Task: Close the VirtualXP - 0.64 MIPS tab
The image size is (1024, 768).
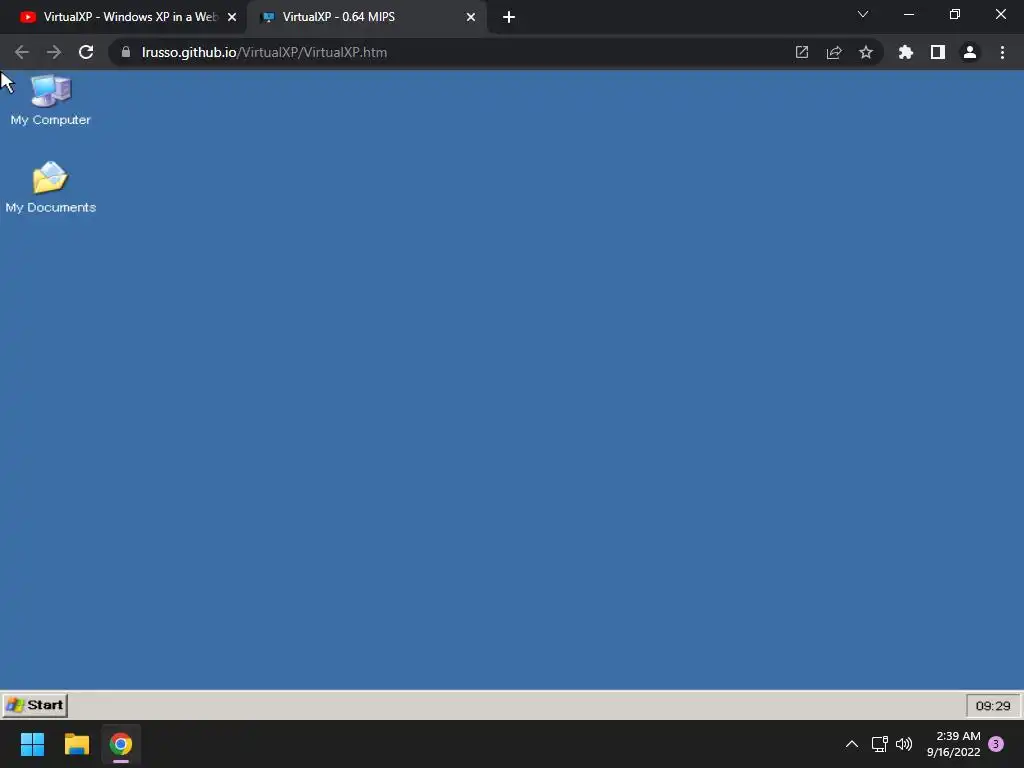Action: (471, 17)
